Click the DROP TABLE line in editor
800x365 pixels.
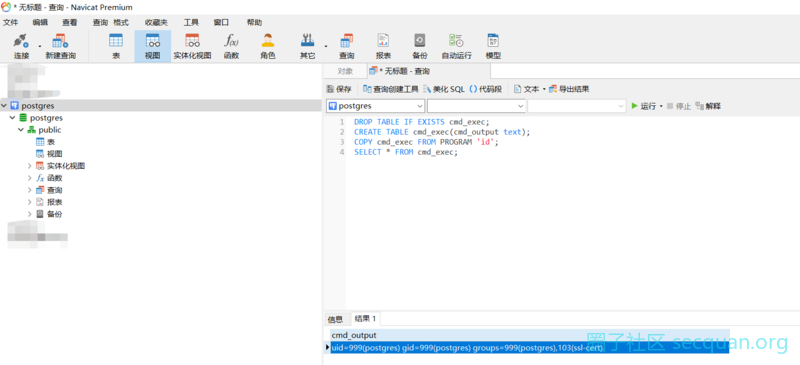tap(421, 122)
